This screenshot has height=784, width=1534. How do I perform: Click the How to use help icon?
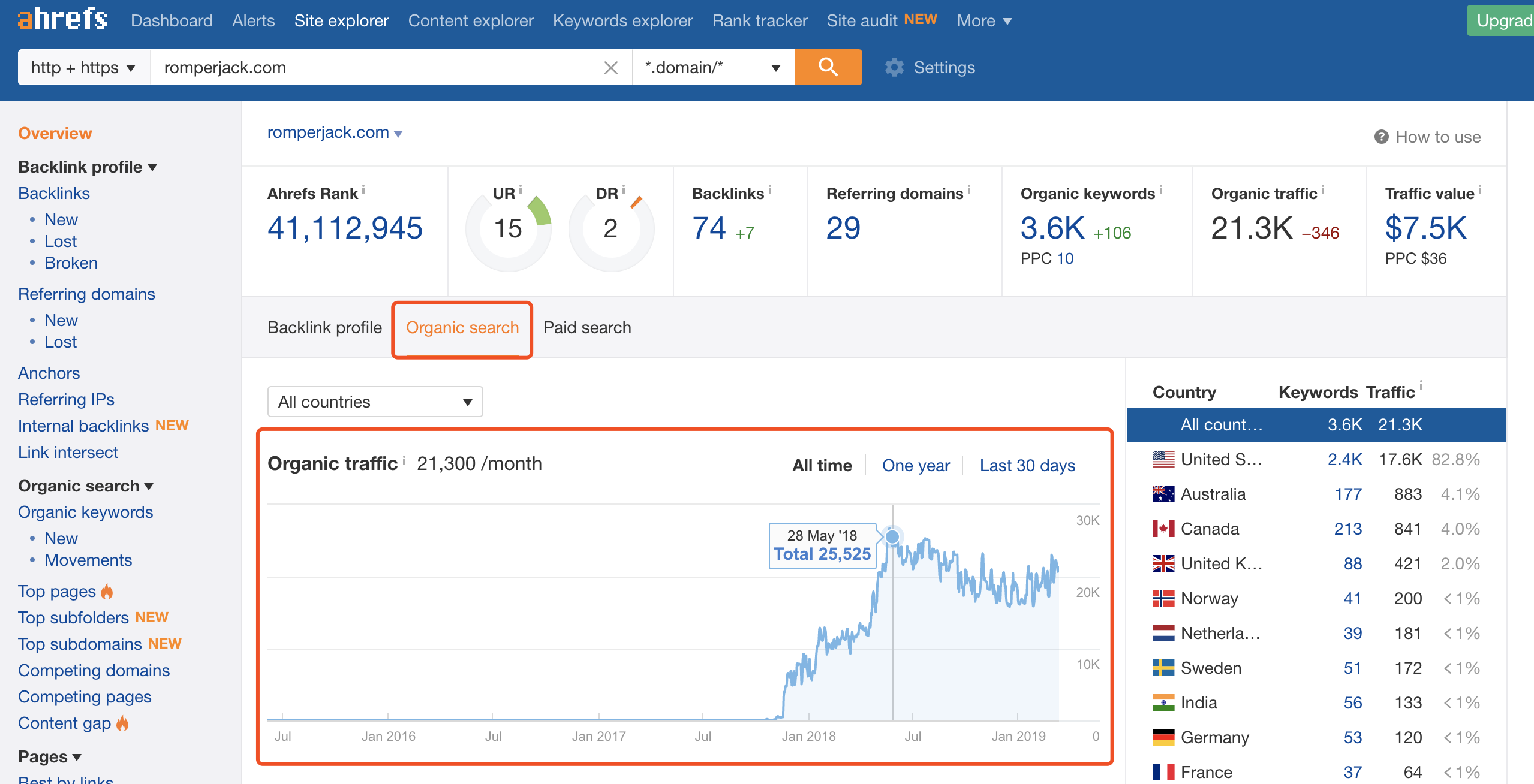(1381, 137)
